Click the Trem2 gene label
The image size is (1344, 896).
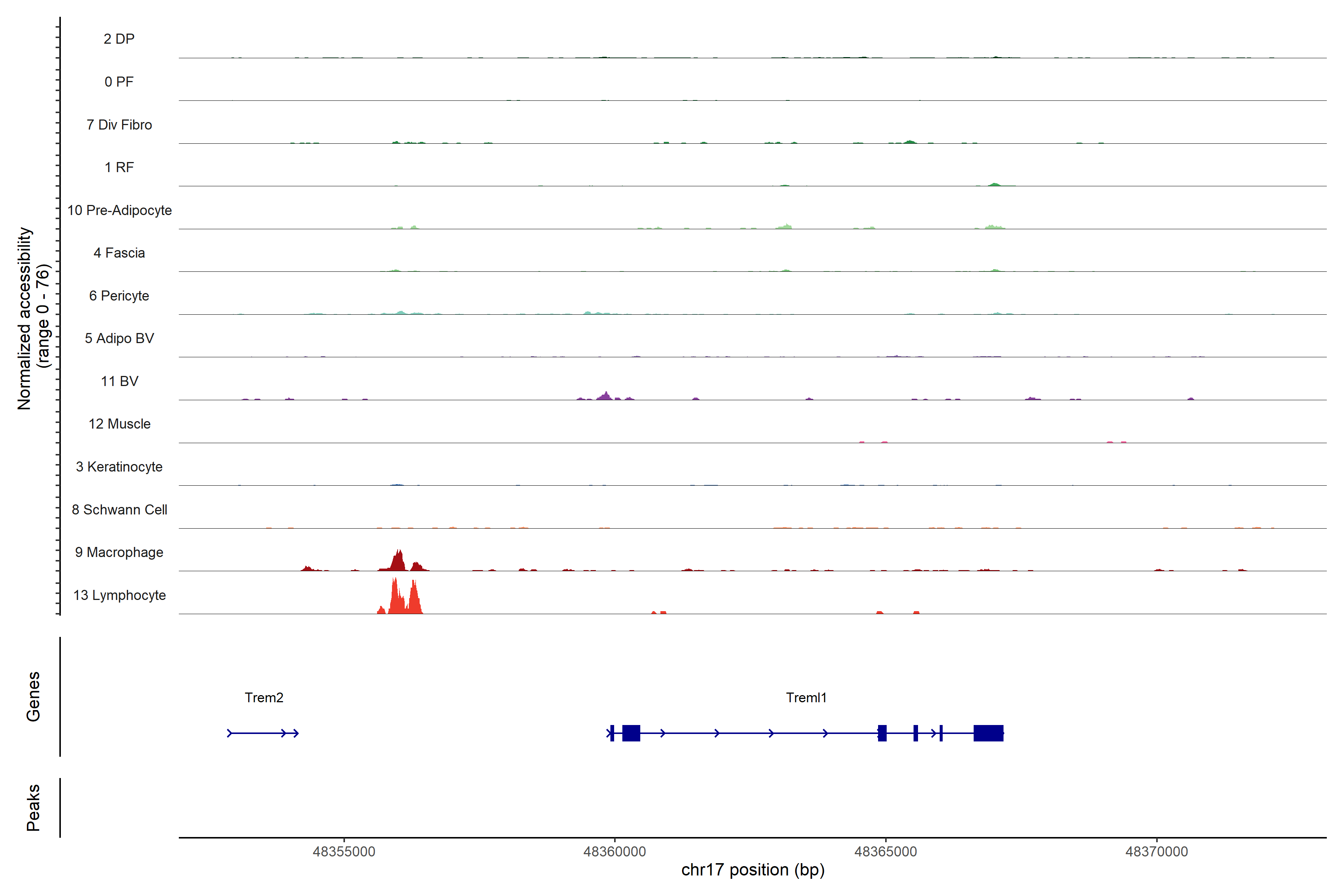tap(264, 698)
